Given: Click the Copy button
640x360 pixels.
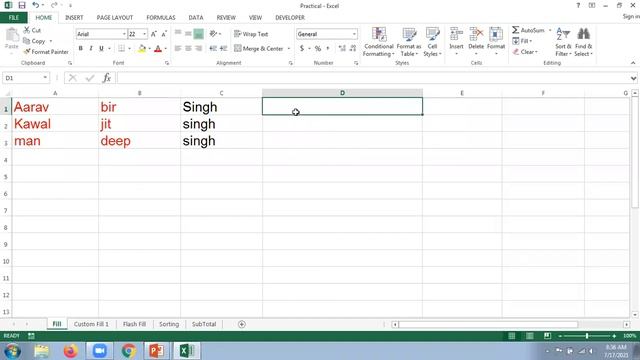Looking at the screenshot, I should point(35,41).
